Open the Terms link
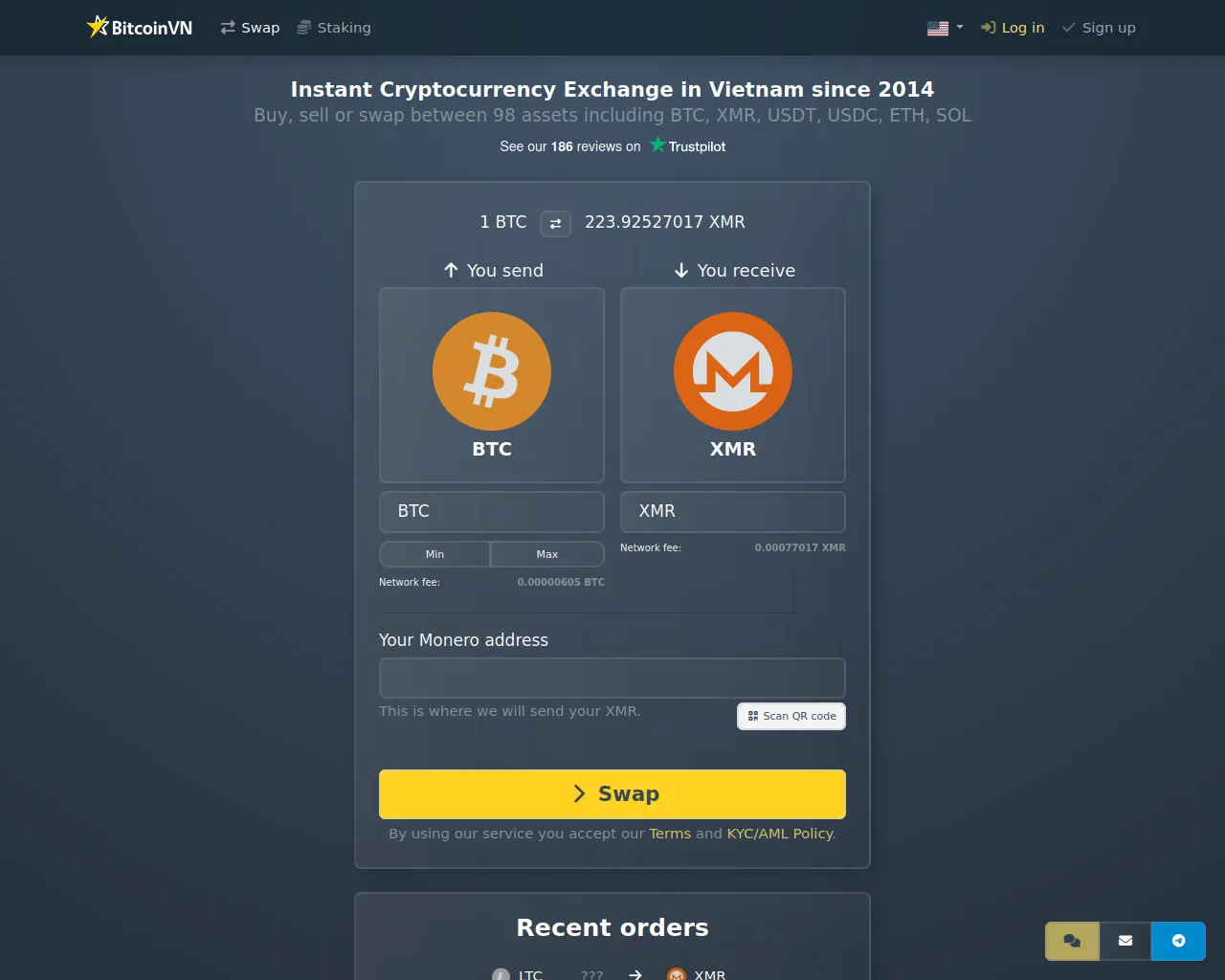1225x980 pixels. pyautogui.click(x=670, y=834)
